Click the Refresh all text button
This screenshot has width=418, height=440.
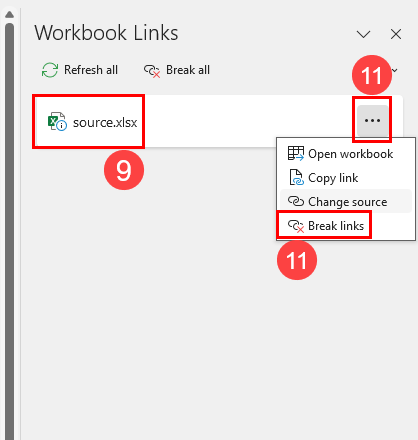click(x=91, y=70)
